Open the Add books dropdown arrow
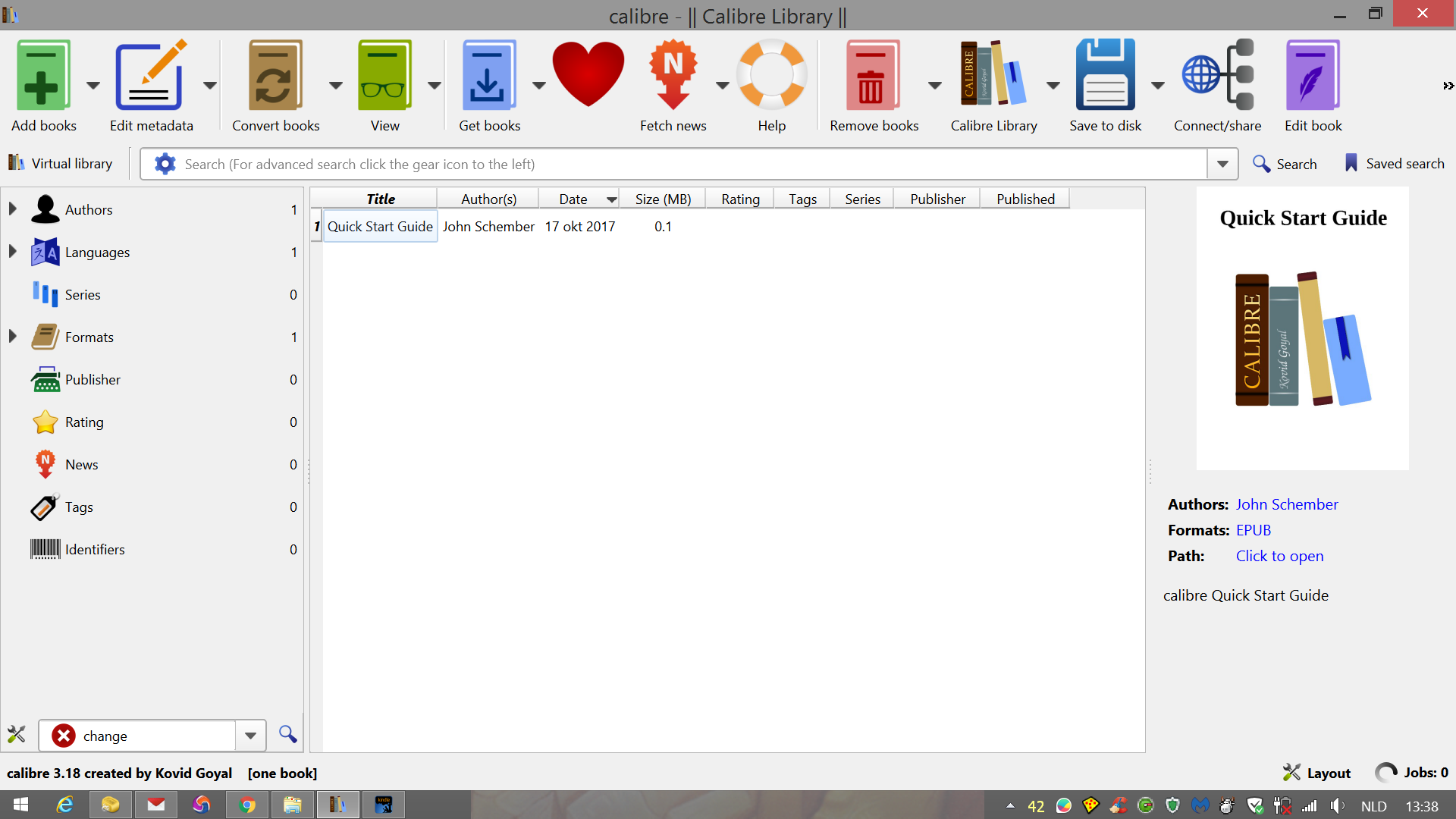The image size is (1456, 819). [x=93, y=86]
